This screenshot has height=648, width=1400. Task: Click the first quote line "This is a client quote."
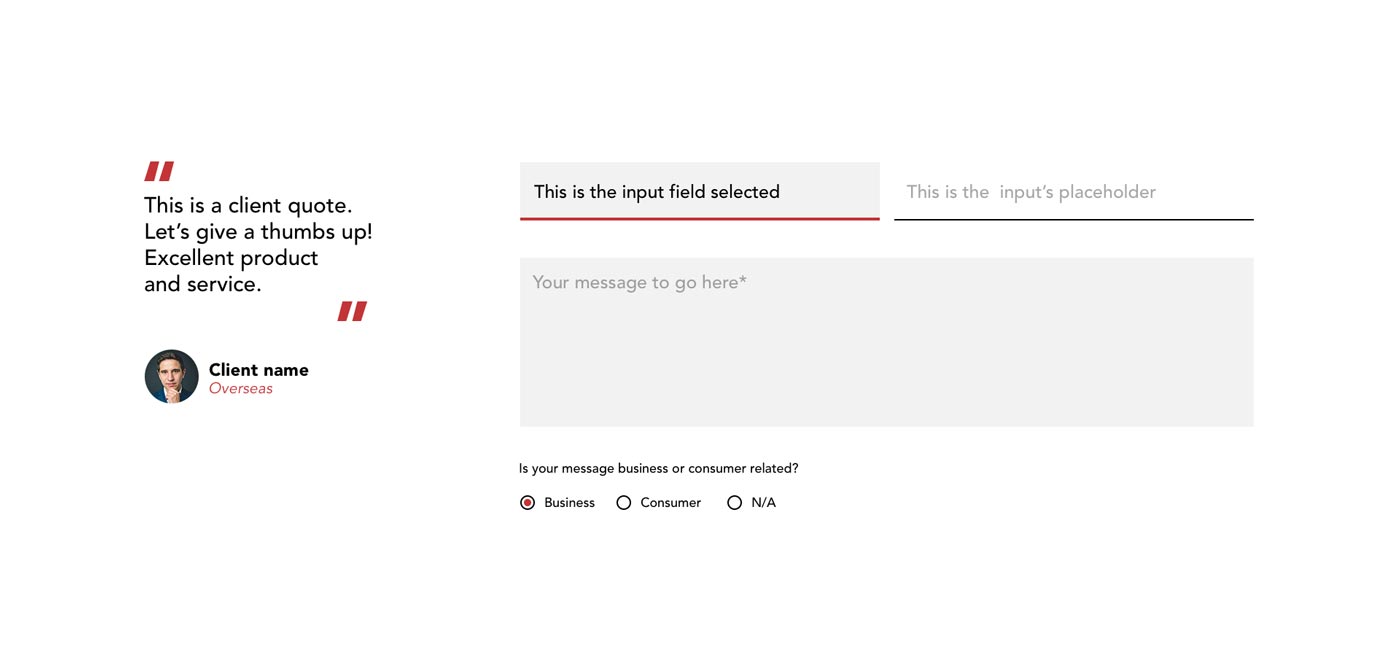[x=248, y=206]
